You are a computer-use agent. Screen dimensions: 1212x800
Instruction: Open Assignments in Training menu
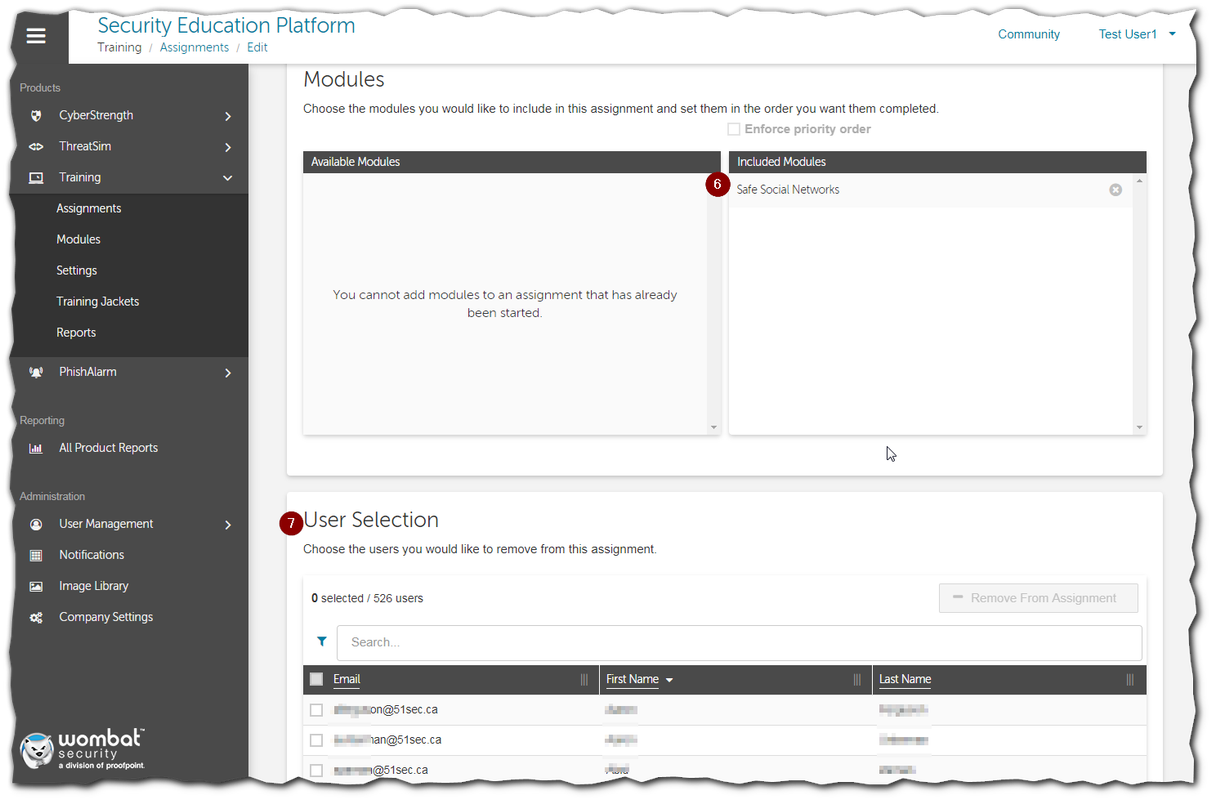[89, 209]
